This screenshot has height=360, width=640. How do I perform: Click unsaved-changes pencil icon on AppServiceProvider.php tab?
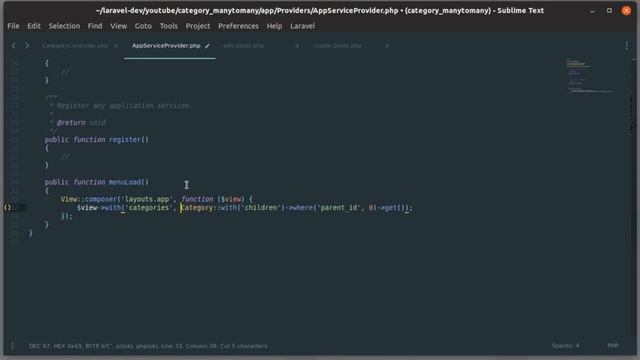[207, 46]
